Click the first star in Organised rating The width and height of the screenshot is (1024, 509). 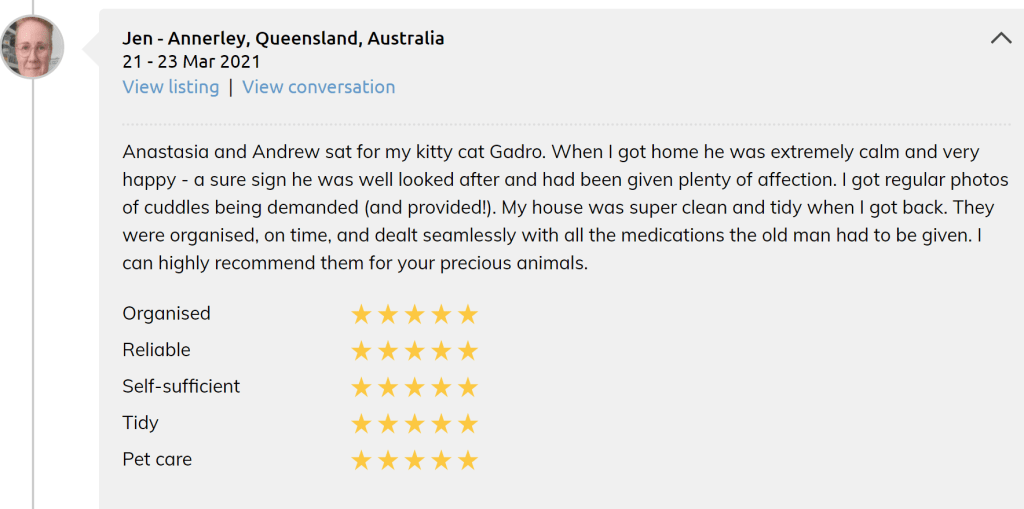[x=361, y=315]
